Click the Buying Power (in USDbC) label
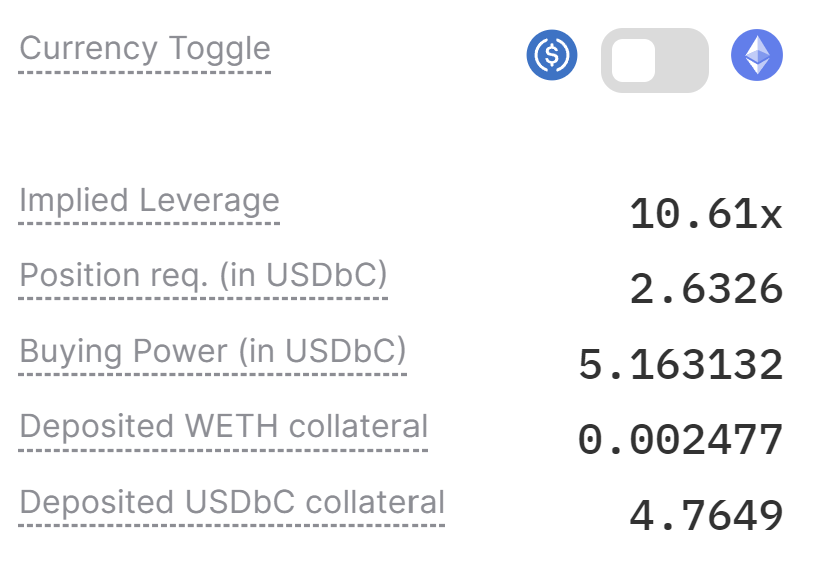819x567 pixels. click(x=213, y=351)
